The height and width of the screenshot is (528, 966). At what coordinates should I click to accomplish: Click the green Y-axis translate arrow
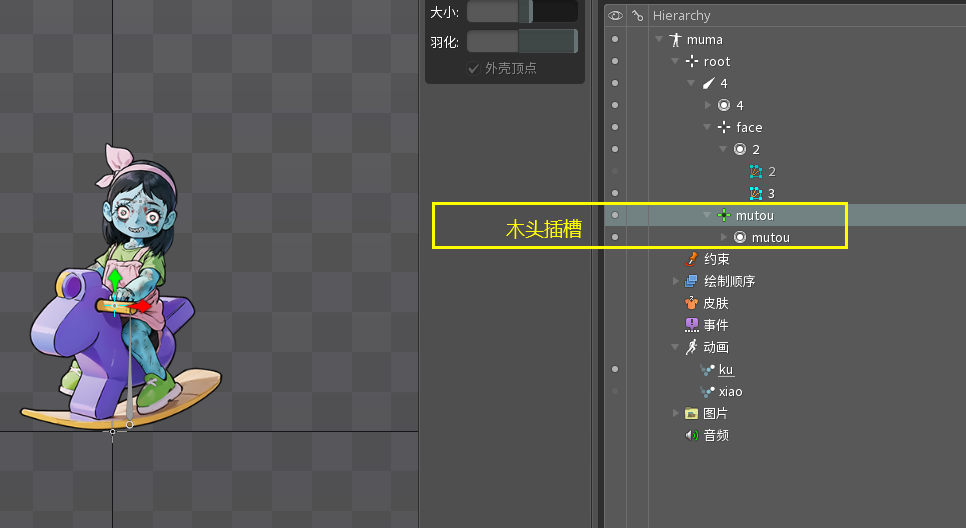pyautogui.click(x=115, y=275)
